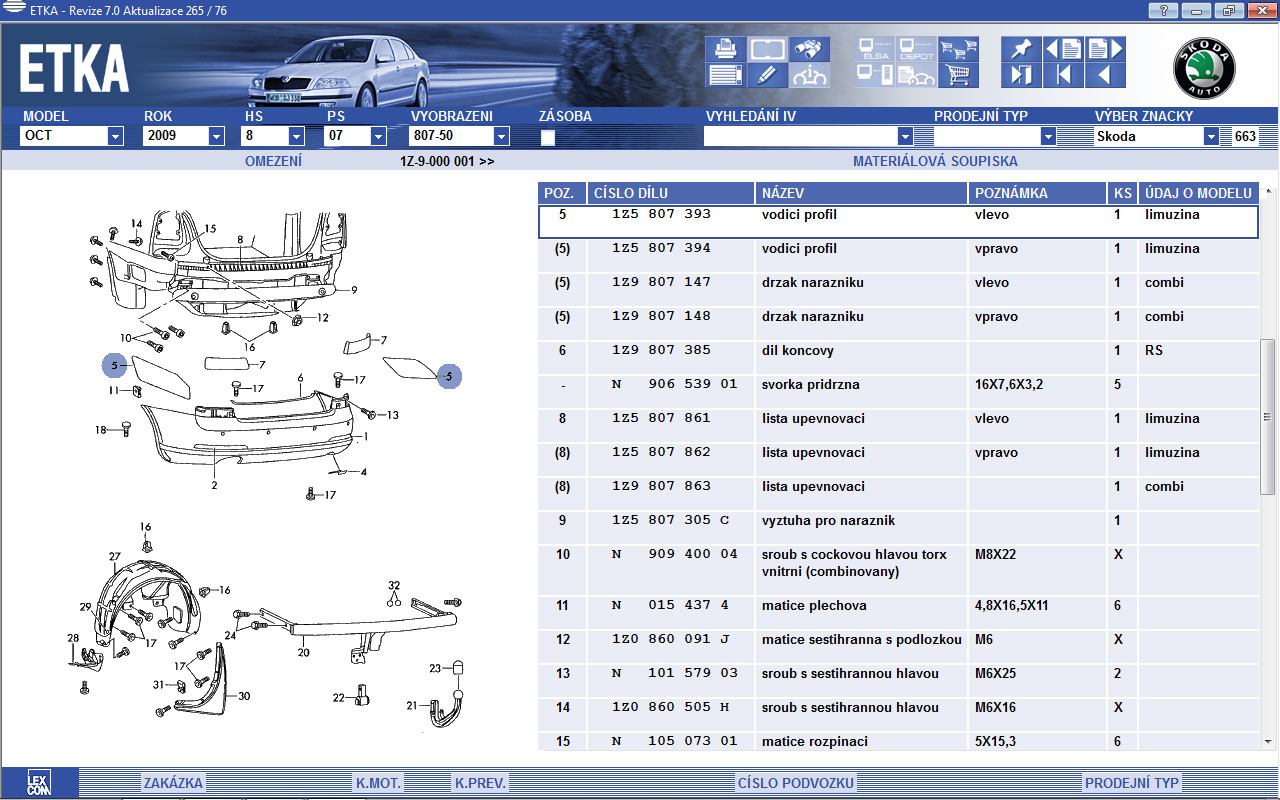Go to next page with document-arrow icon
This screenshot has width=1280, height=800.
point(1104,49)
